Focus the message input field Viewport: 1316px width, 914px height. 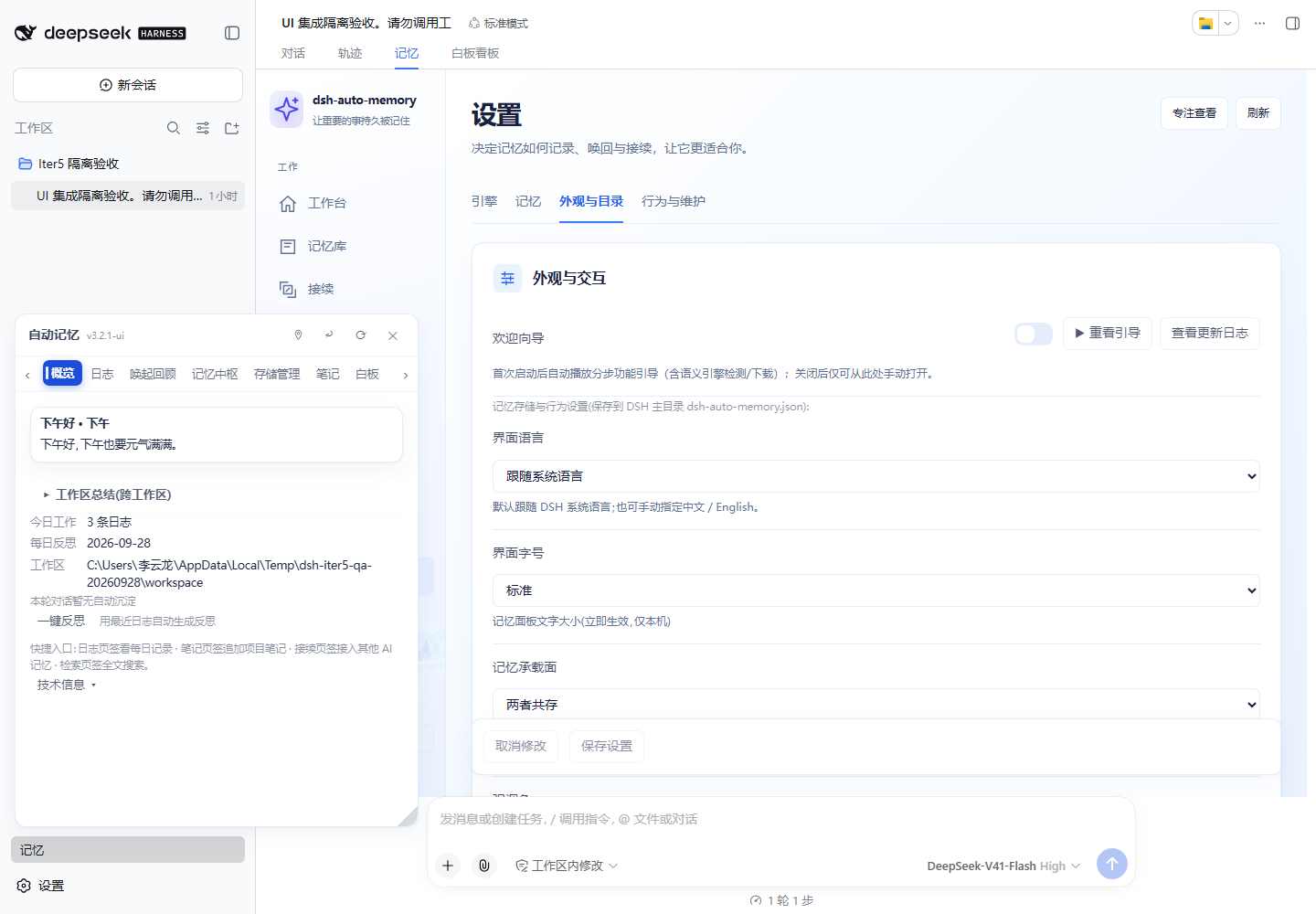[781, 819]
